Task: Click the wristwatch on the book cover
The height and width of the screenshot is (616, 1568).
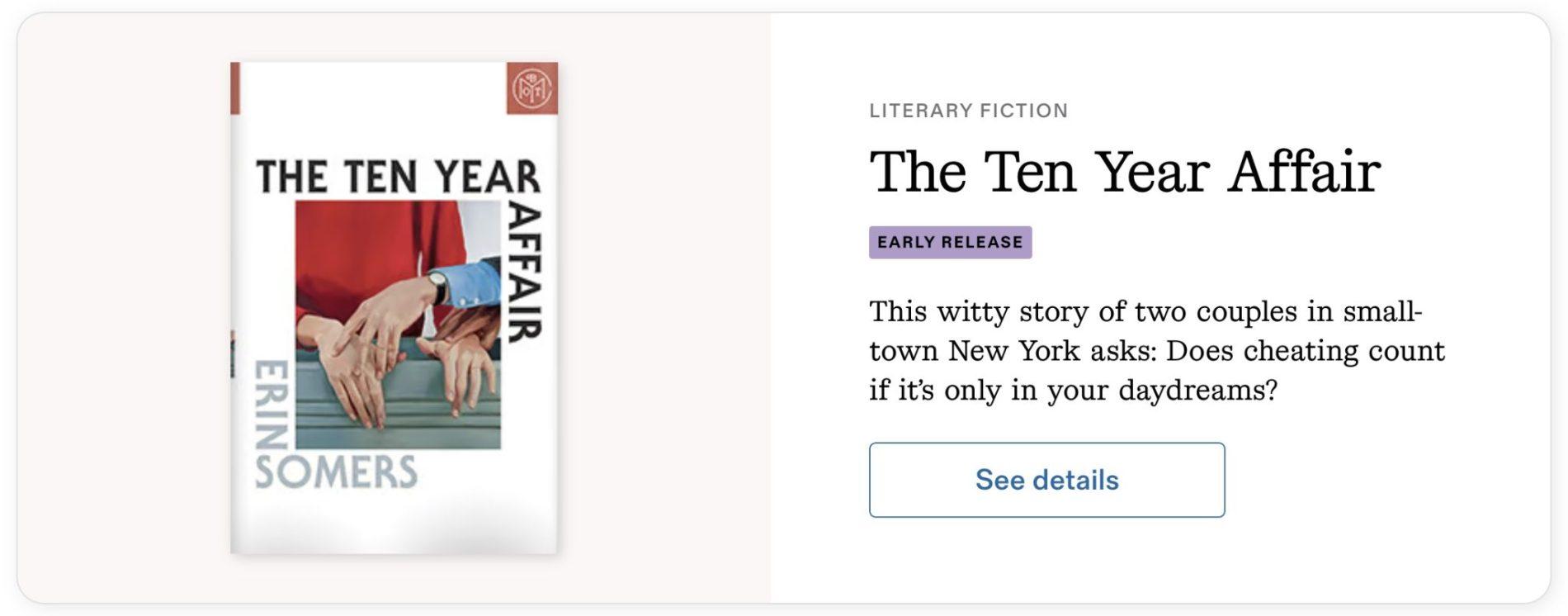Action: click(x=439, y=287)
